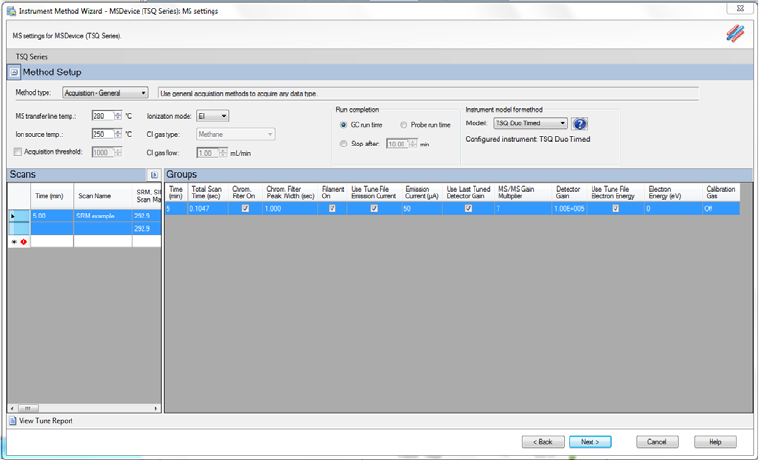Select the SRM example scan name cell
This screenshot has height=460, width=759.
[103, 216]
